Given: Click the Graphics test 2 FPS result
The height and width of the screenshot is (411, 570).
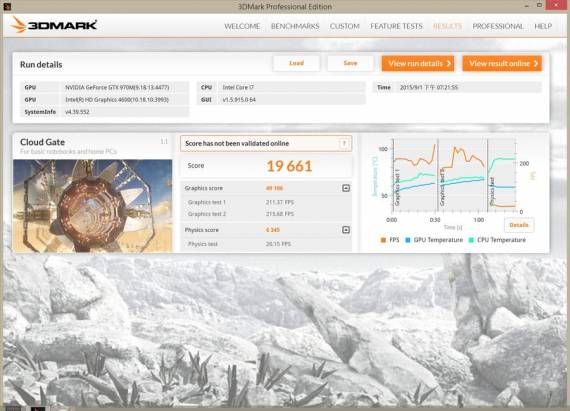Looking at the screenshot, I should (x=280, y=214).
